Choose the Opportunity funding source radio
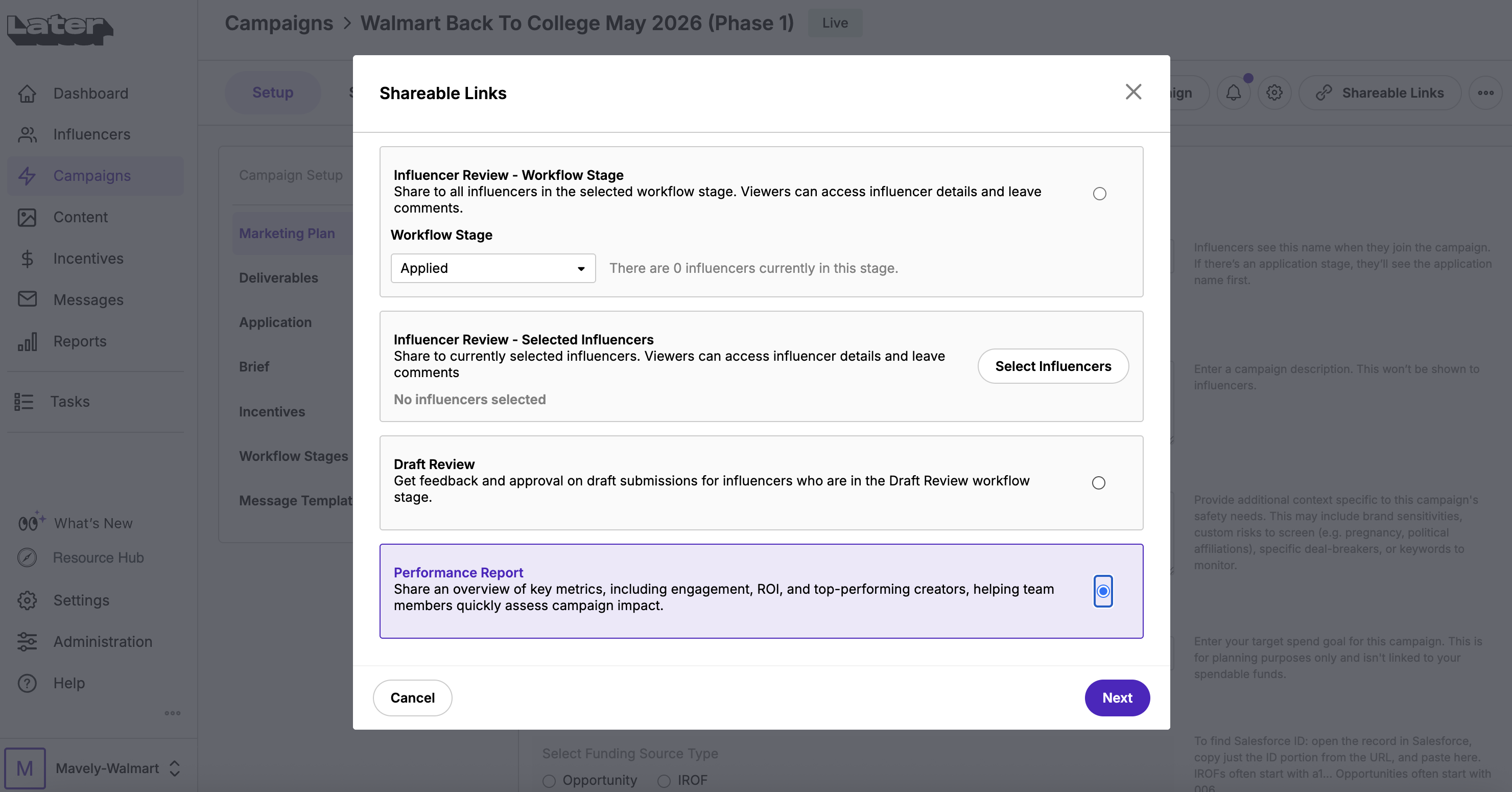1512x792 pixels. point(549,781)
